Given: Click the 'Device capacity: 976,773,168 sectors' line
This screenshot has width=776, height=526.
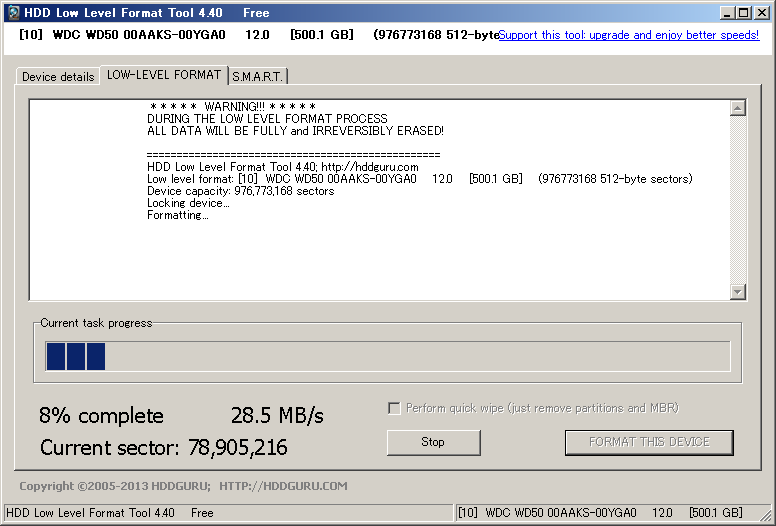Looking at the screenshot, I should 241,191.
